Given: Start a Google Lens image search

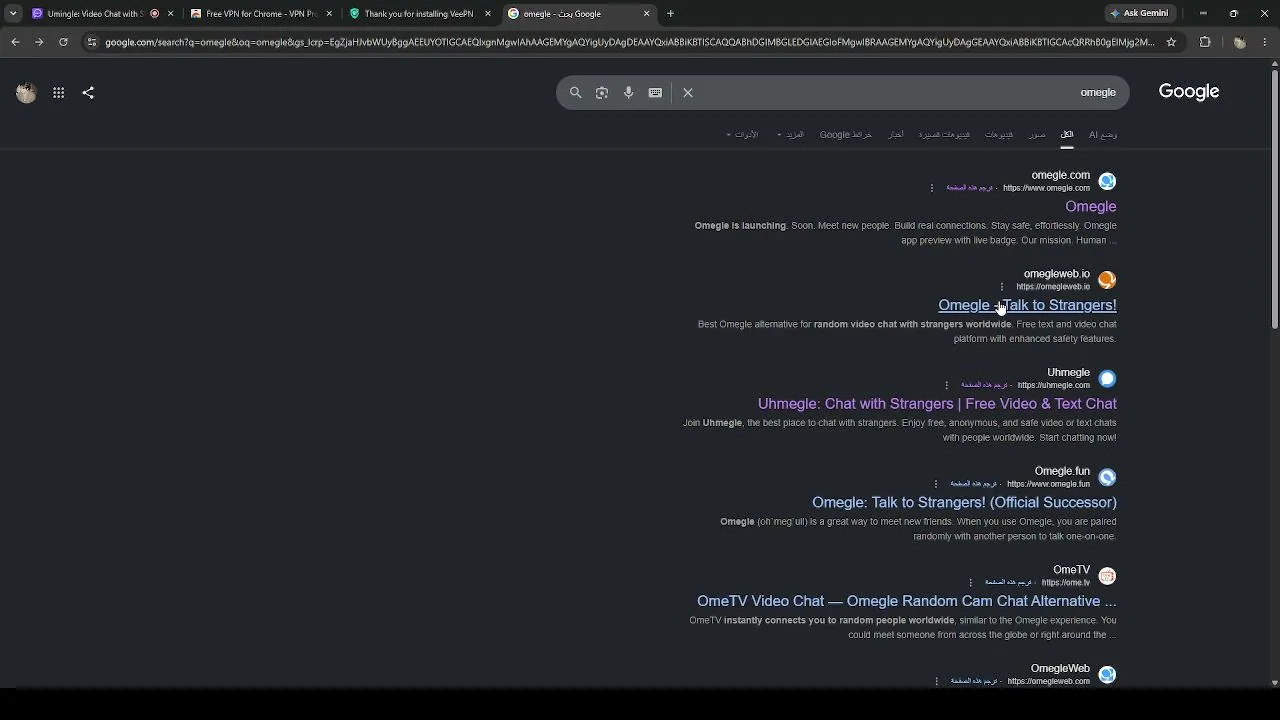Looking at the screenshot, I should pos(602,93).
